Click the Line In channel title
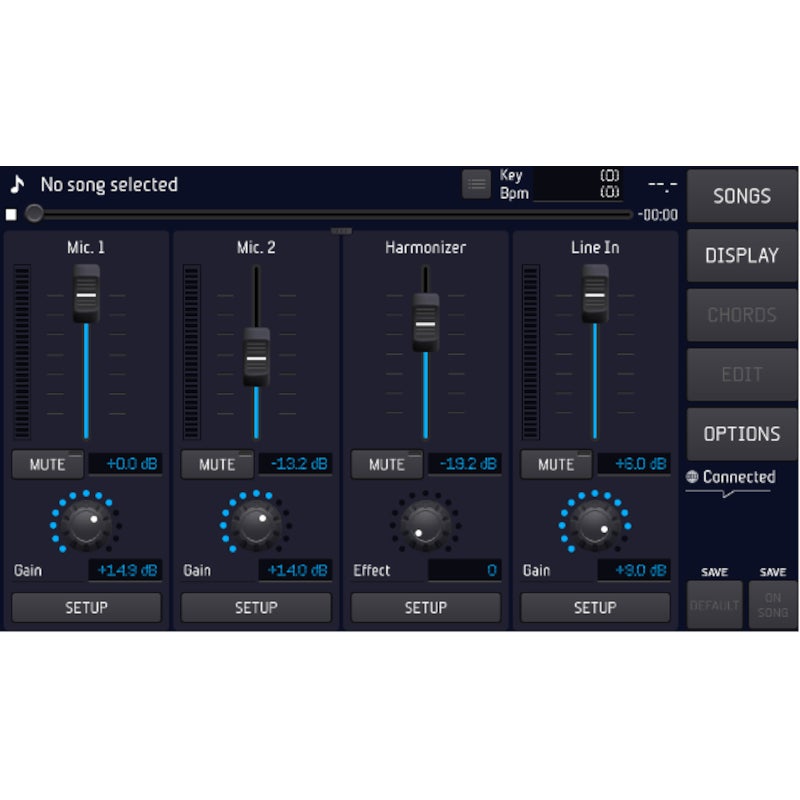Image resolution: width=800 pixels, height=800 pixels. (x=595, y=247)
